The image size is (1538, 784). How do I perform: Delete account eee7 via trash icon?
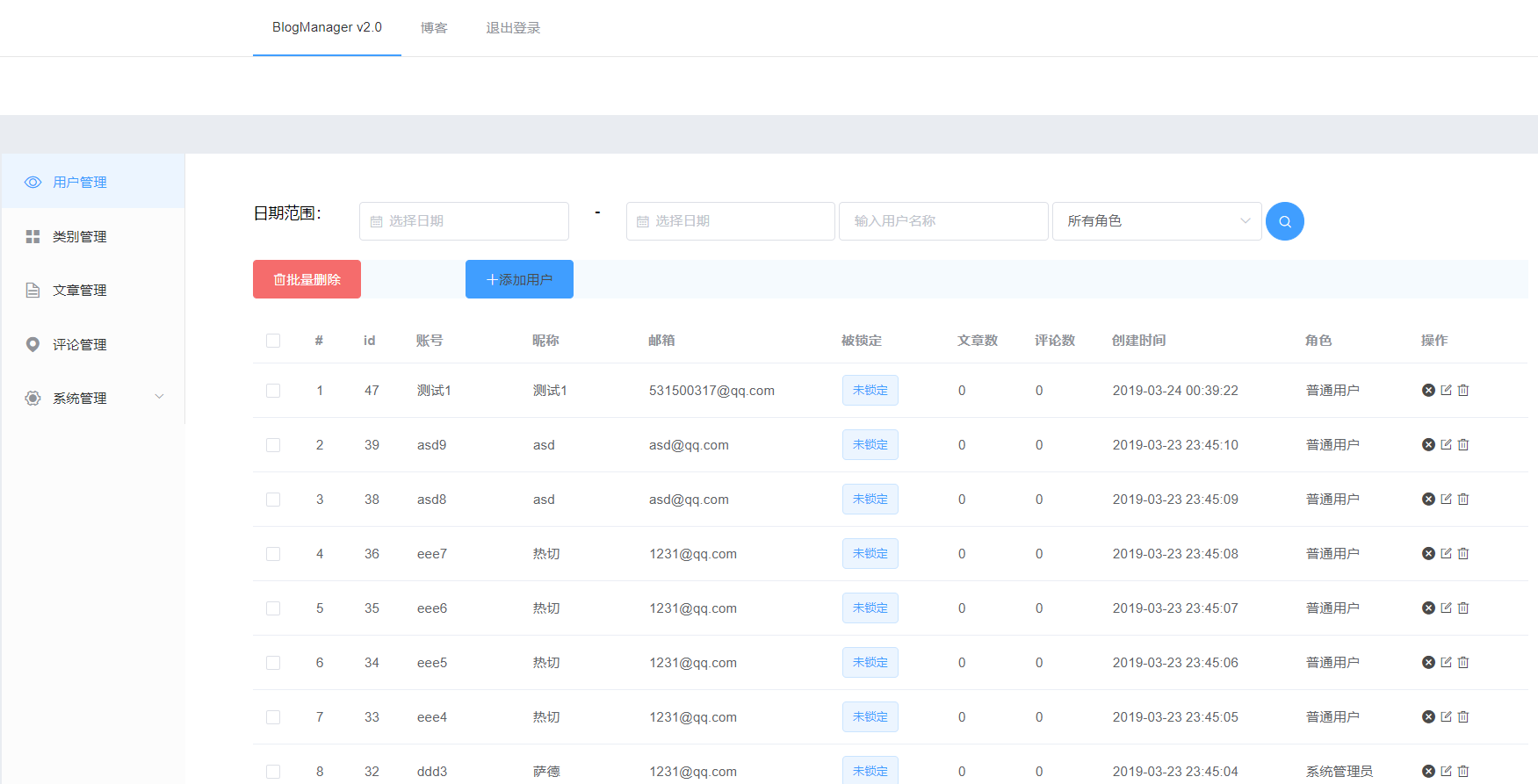point(1463,553)
